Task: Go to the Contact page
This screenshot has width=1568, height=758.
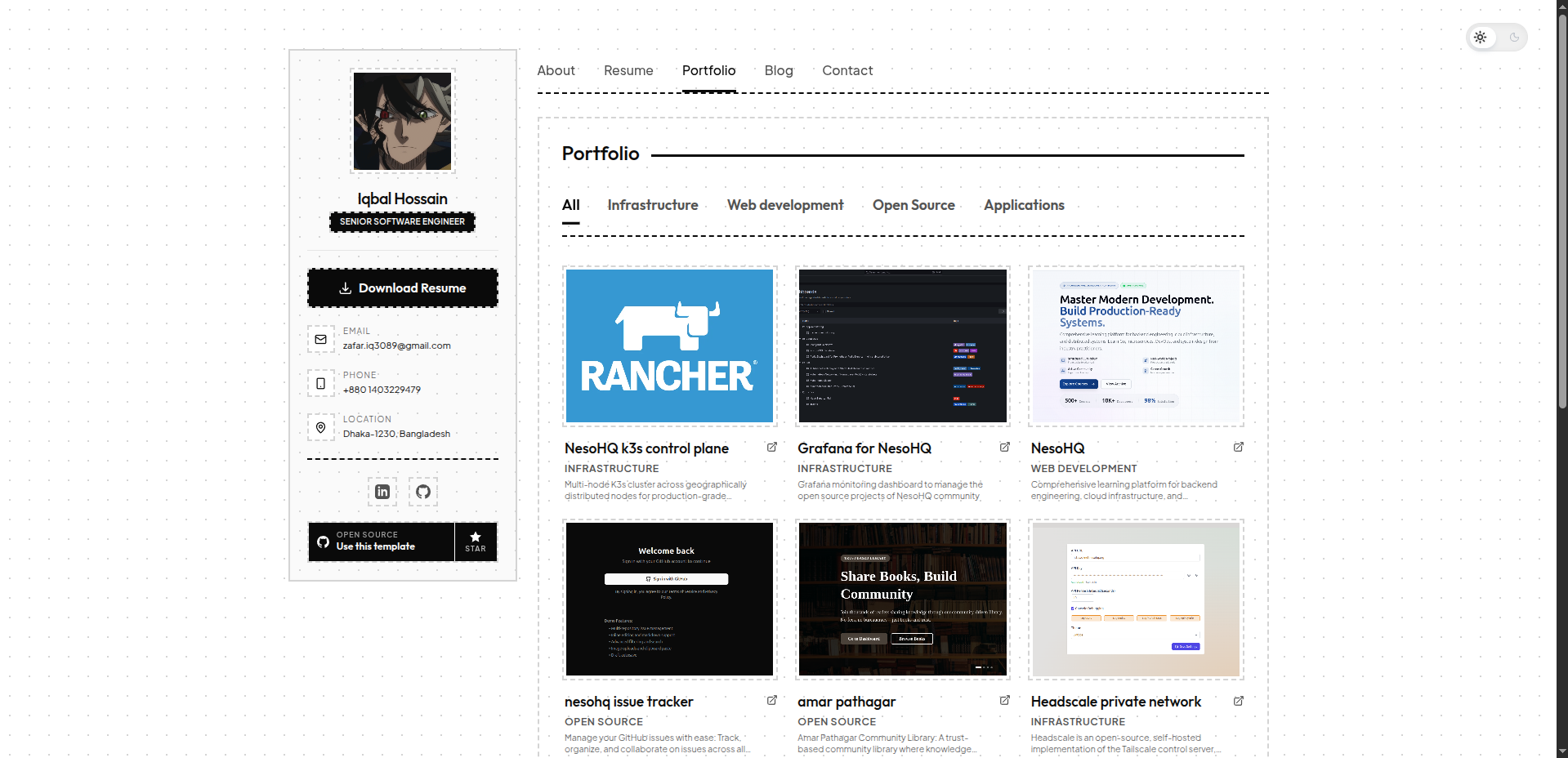Action: [x=847, y=70]
